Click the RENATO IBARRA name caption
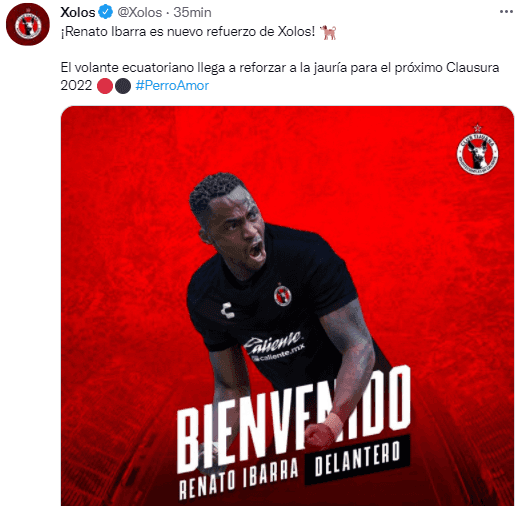This screenshot has width=521, height=506. (x=239, y=478)
